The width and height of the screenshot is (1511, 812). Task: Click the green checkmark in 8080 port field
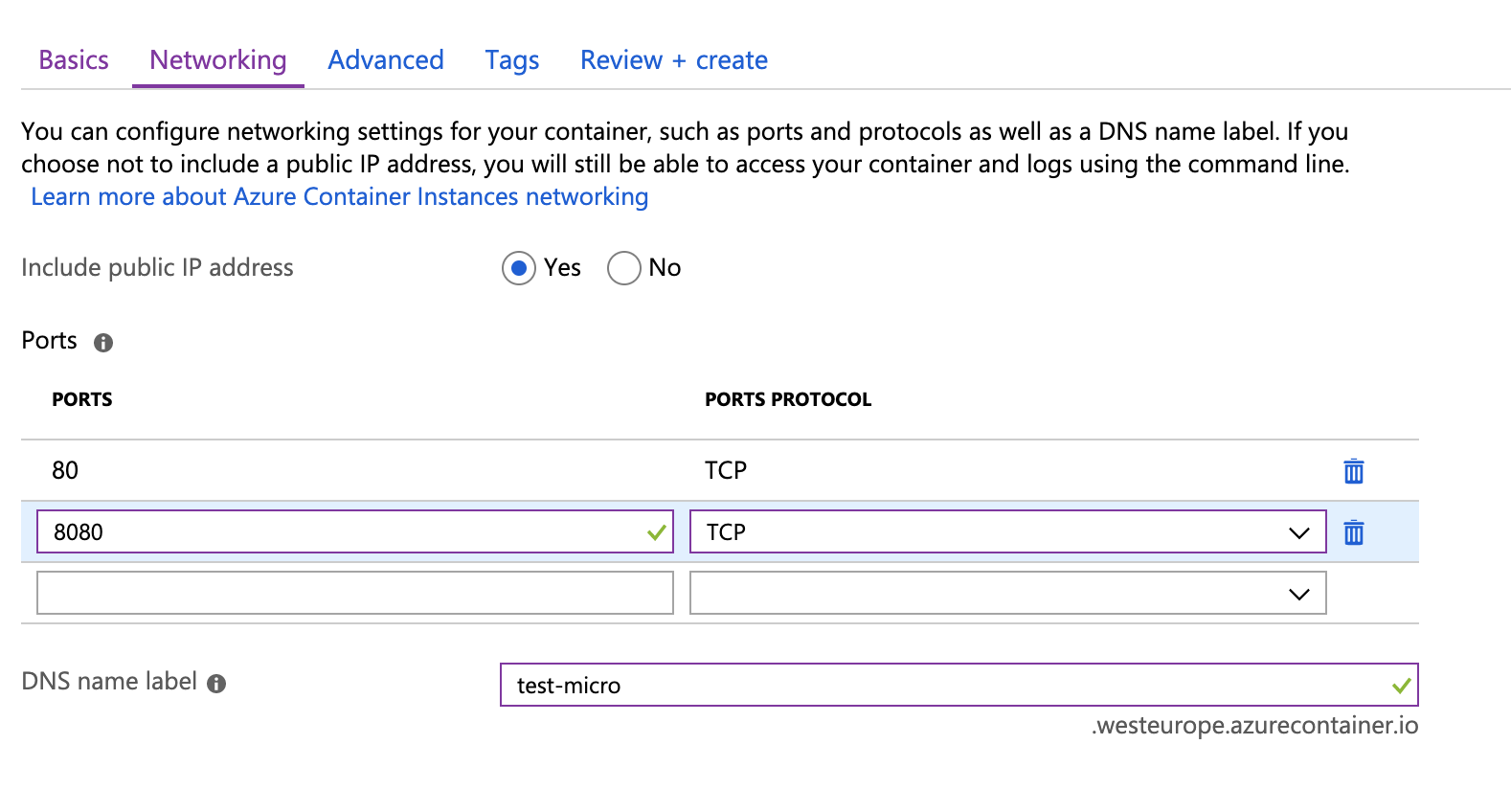click(x=656, y=532)
